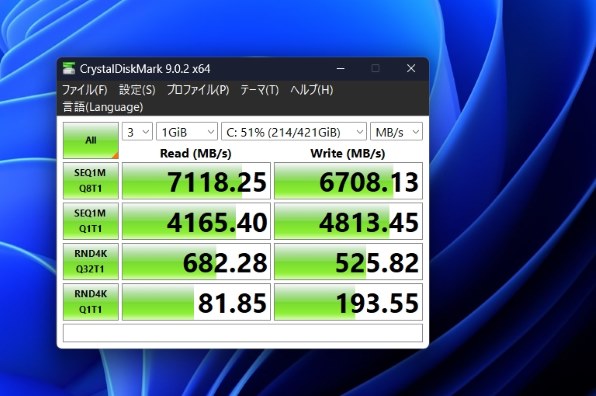Screen dimensions: 596x396
Task: Click the 682.28 read result
Action: [x=196, y=261]
